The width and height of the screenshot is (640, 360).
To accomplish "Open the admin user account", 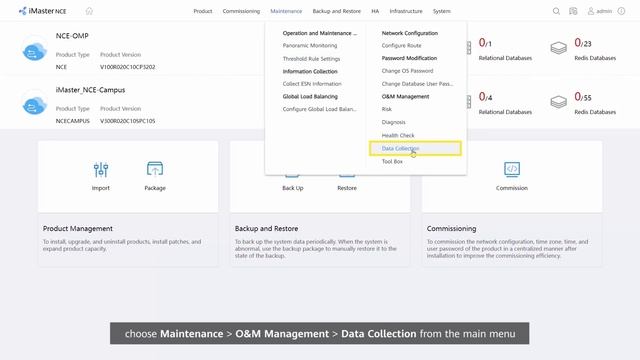I will coord(600,11).
